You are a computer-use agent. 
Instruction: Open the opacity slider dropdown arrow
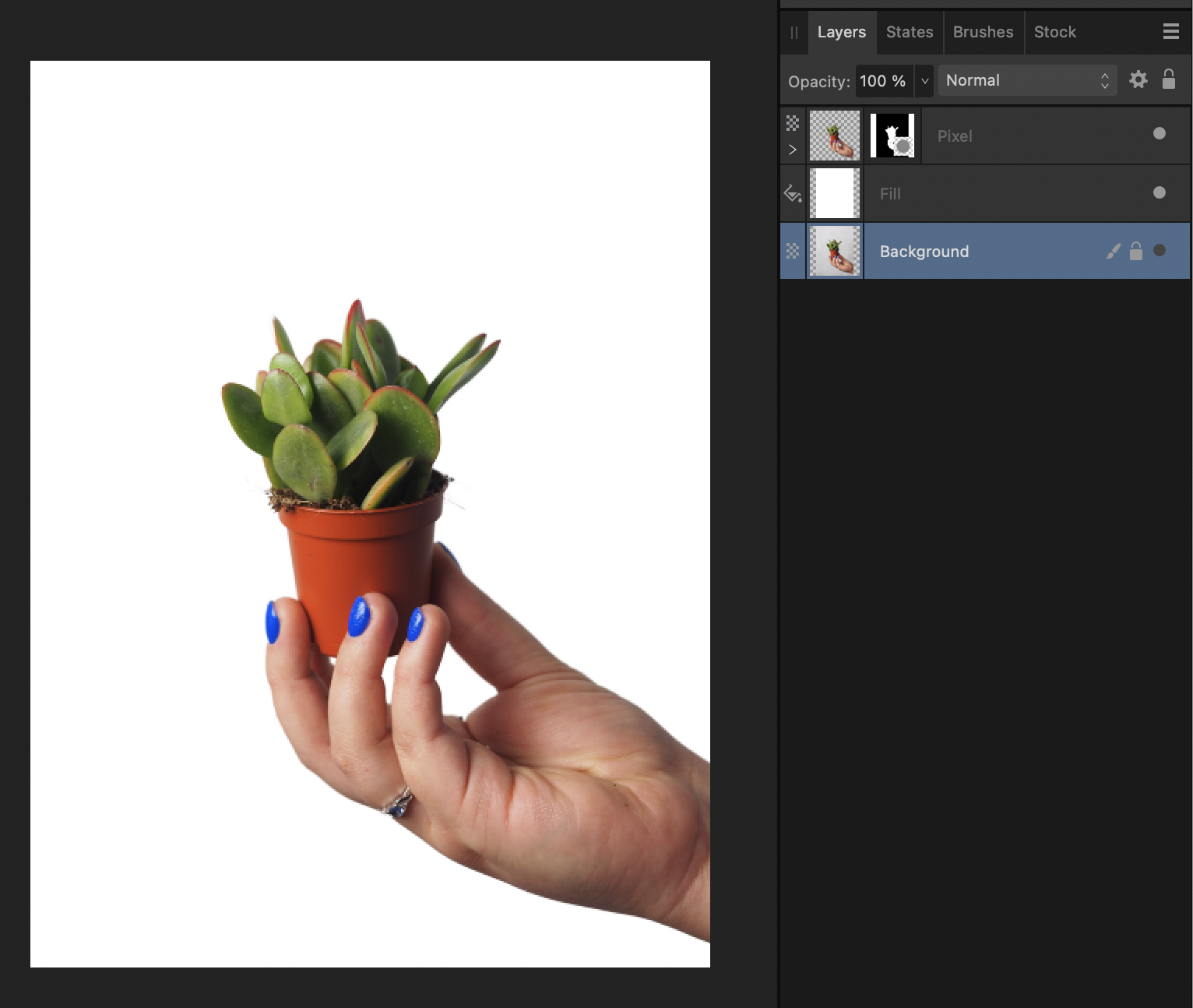[x=924, y=81]
